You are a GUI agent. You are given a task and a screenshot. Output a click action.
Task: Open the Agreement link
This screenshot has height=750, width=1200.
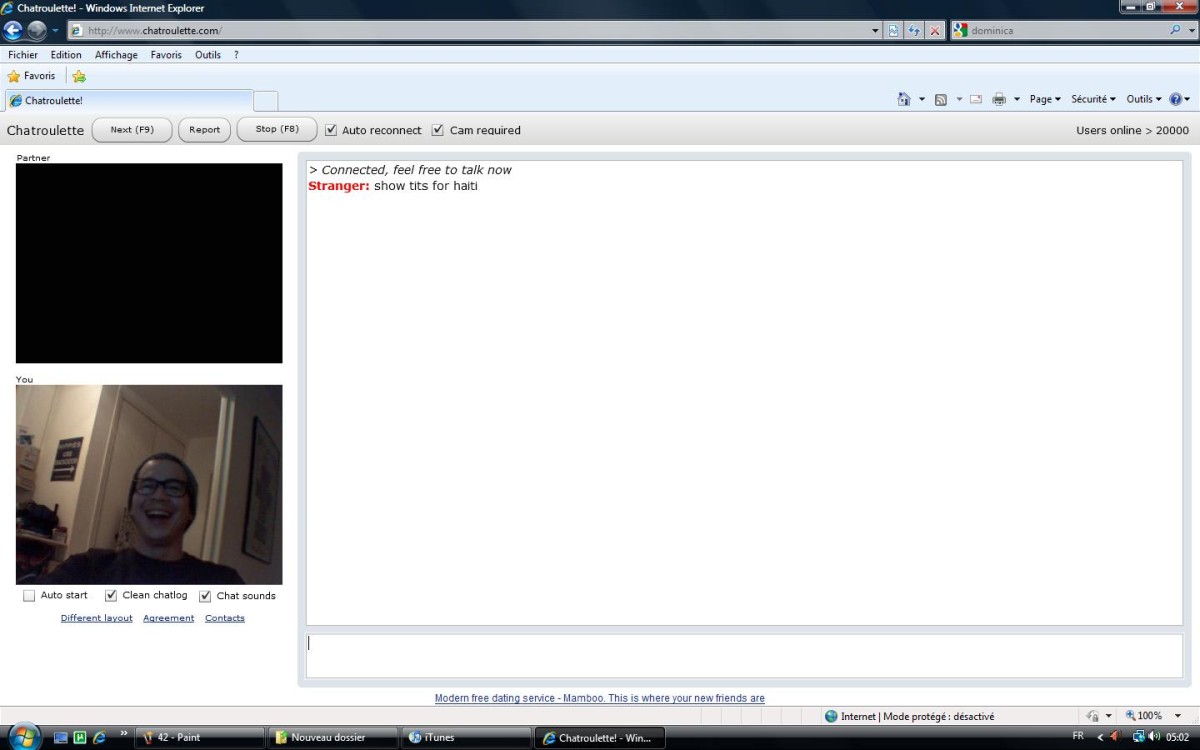tap(168, 618)
